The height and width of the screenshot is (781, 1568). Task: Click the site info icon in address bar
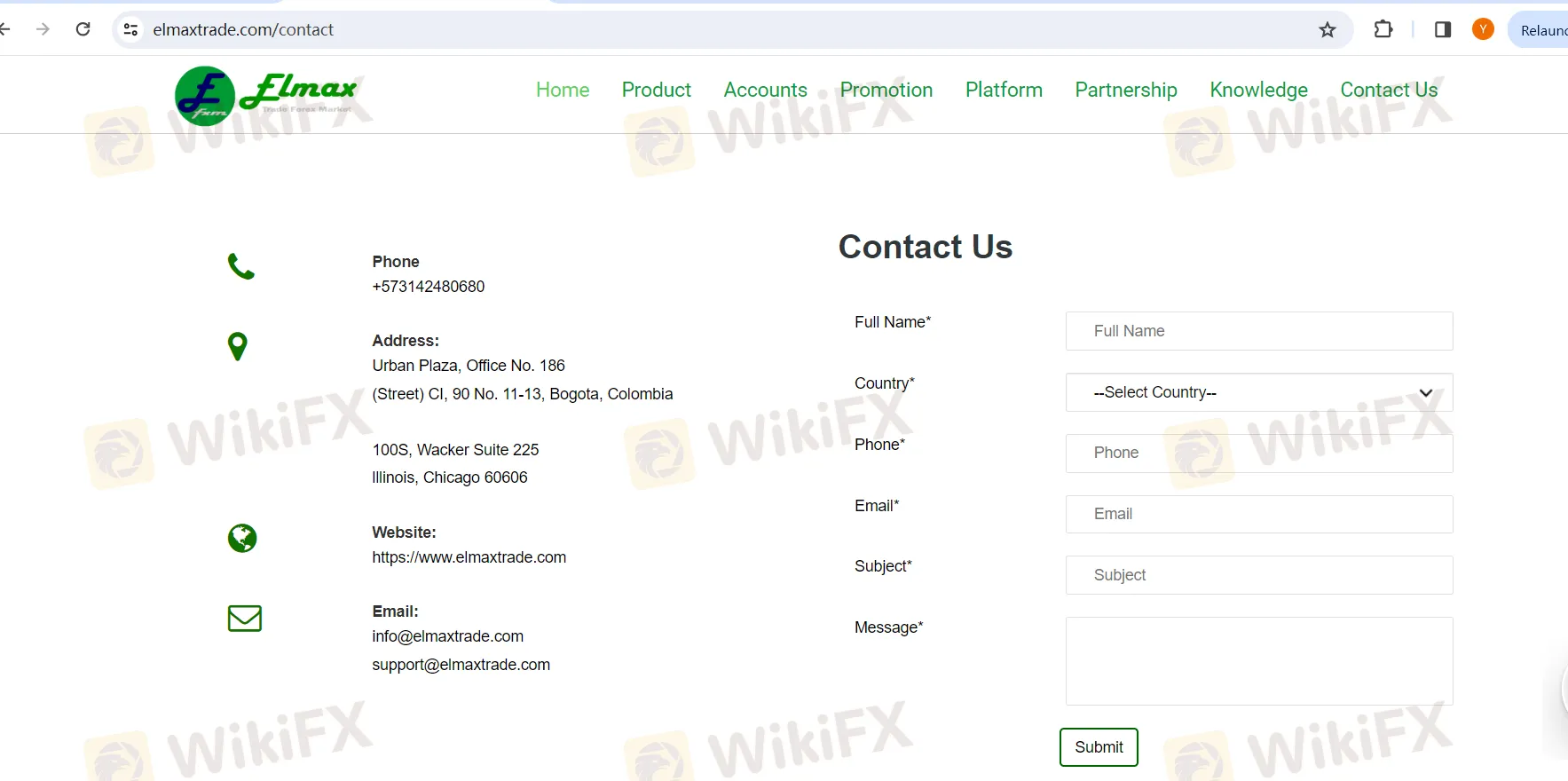130,30
